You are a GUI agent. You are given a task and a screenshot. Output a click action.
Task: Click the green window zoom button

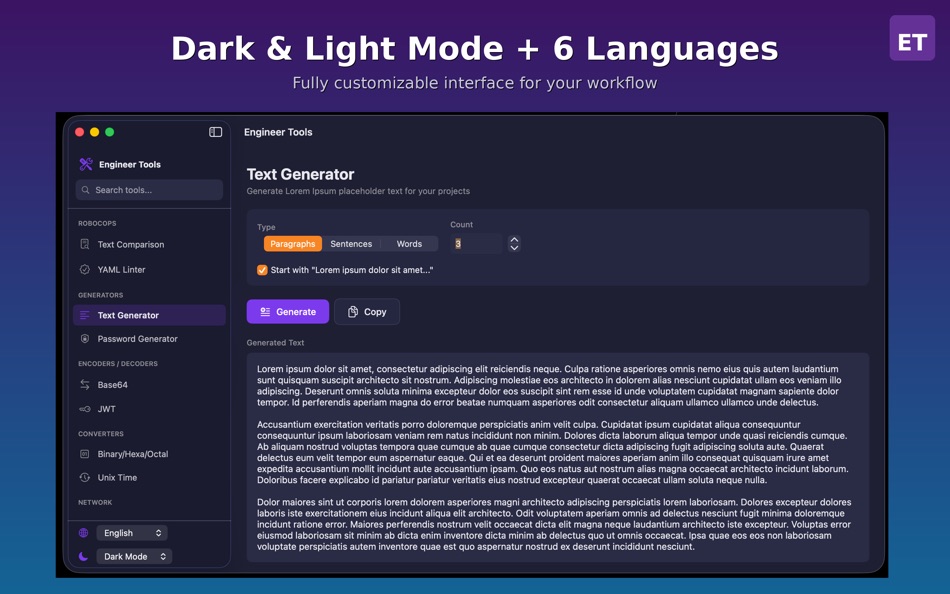tap(110, 132)
